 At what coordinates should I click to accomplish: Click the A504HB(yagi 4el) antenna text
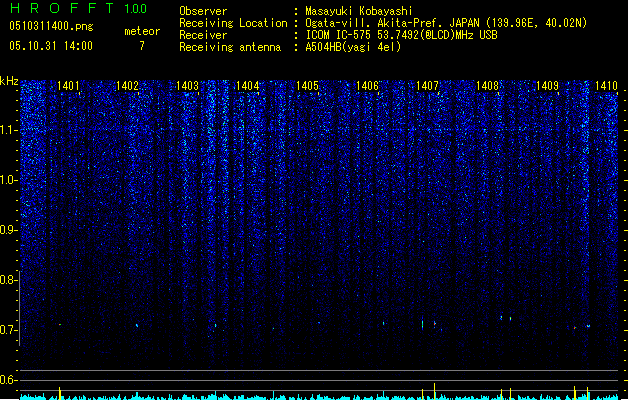pos(353,47)
